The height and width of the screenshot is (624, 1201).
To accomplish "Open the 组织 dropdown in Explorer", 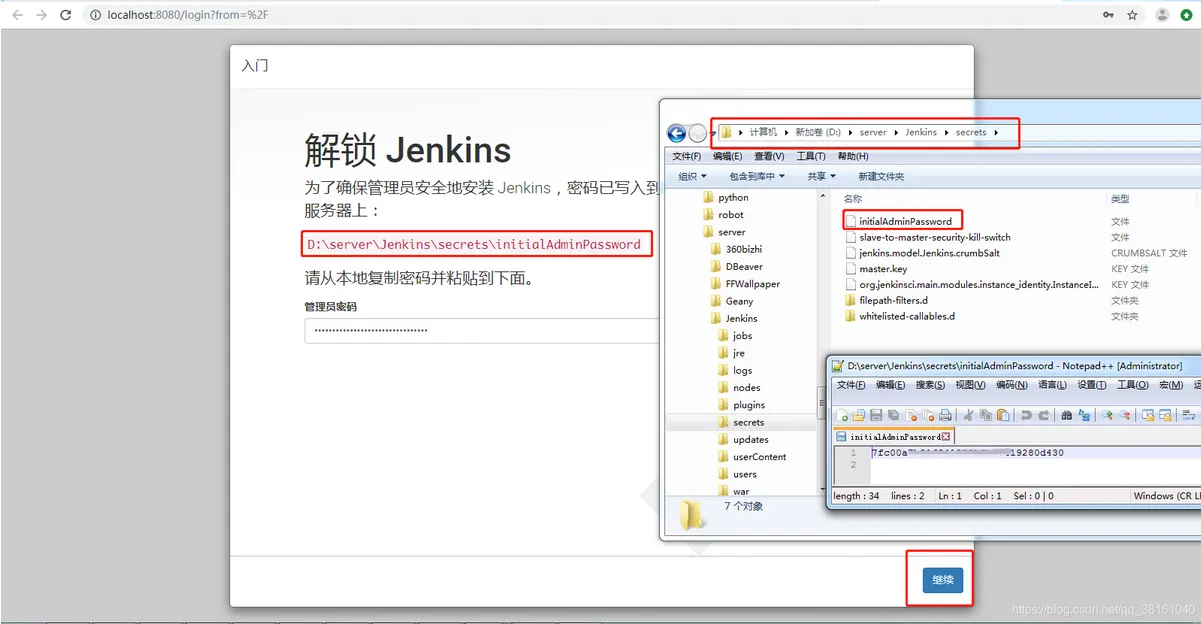I will point(693,176).
